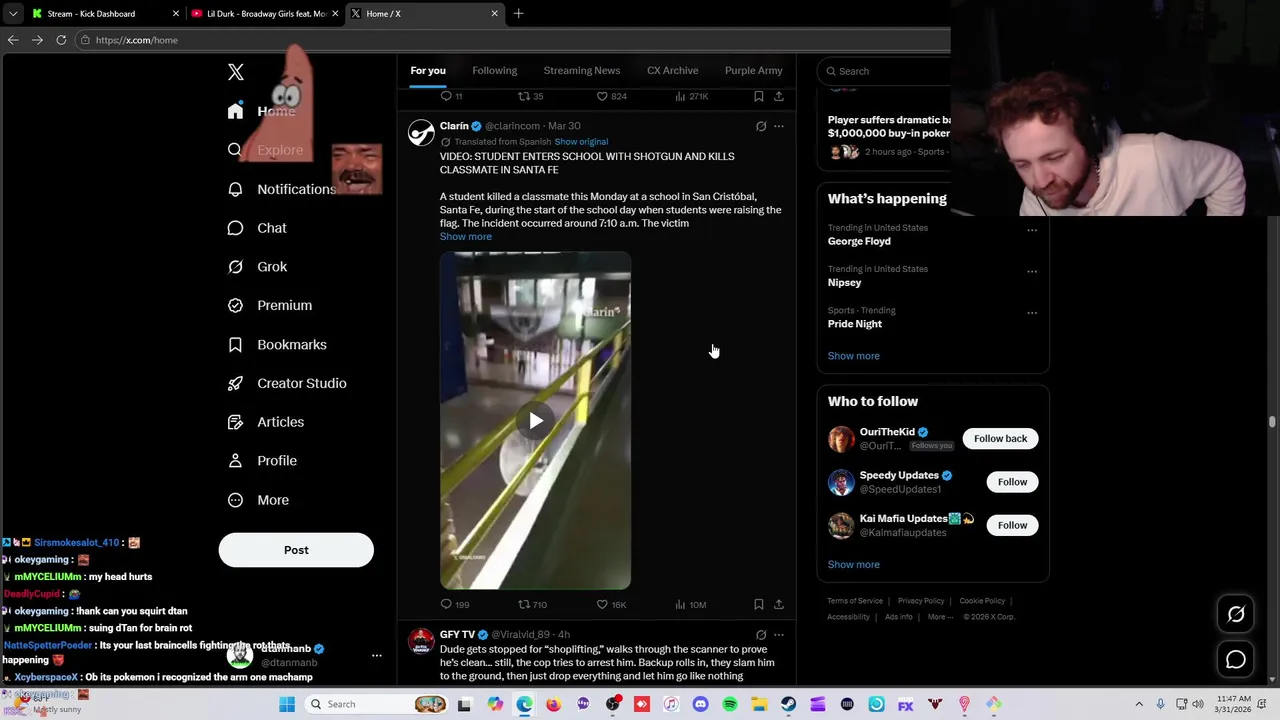Bookmark the Clarín post
The width and height of the screenshot is (1280, 720).
[x=759, y=604]
